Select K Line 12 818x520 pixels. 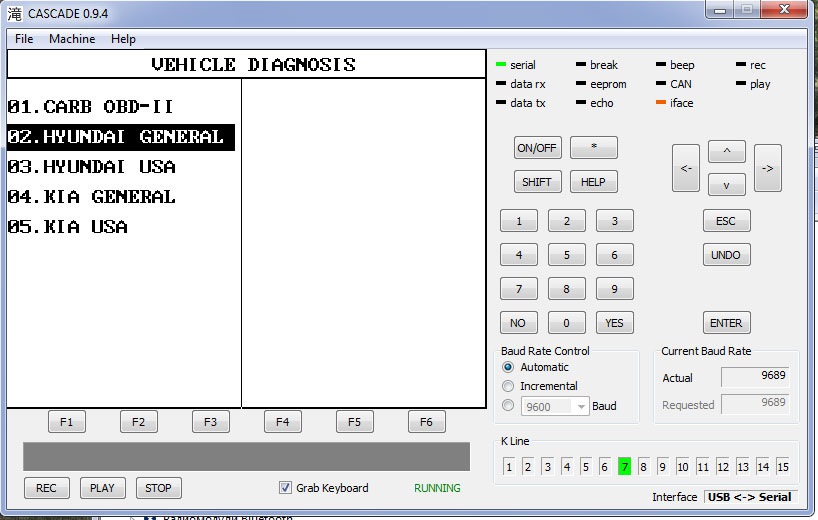(723, 466)
